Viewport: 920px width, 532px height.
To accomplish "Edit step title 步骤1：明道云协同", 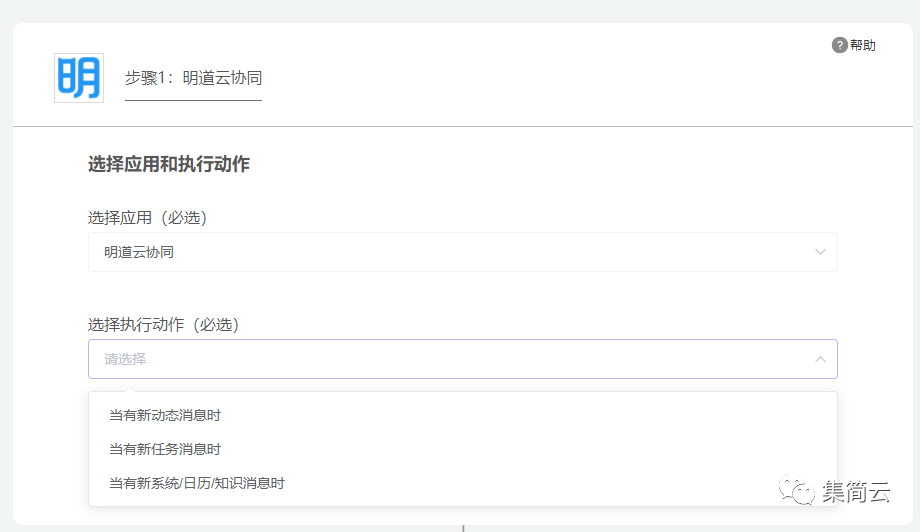I will [193, 78].
